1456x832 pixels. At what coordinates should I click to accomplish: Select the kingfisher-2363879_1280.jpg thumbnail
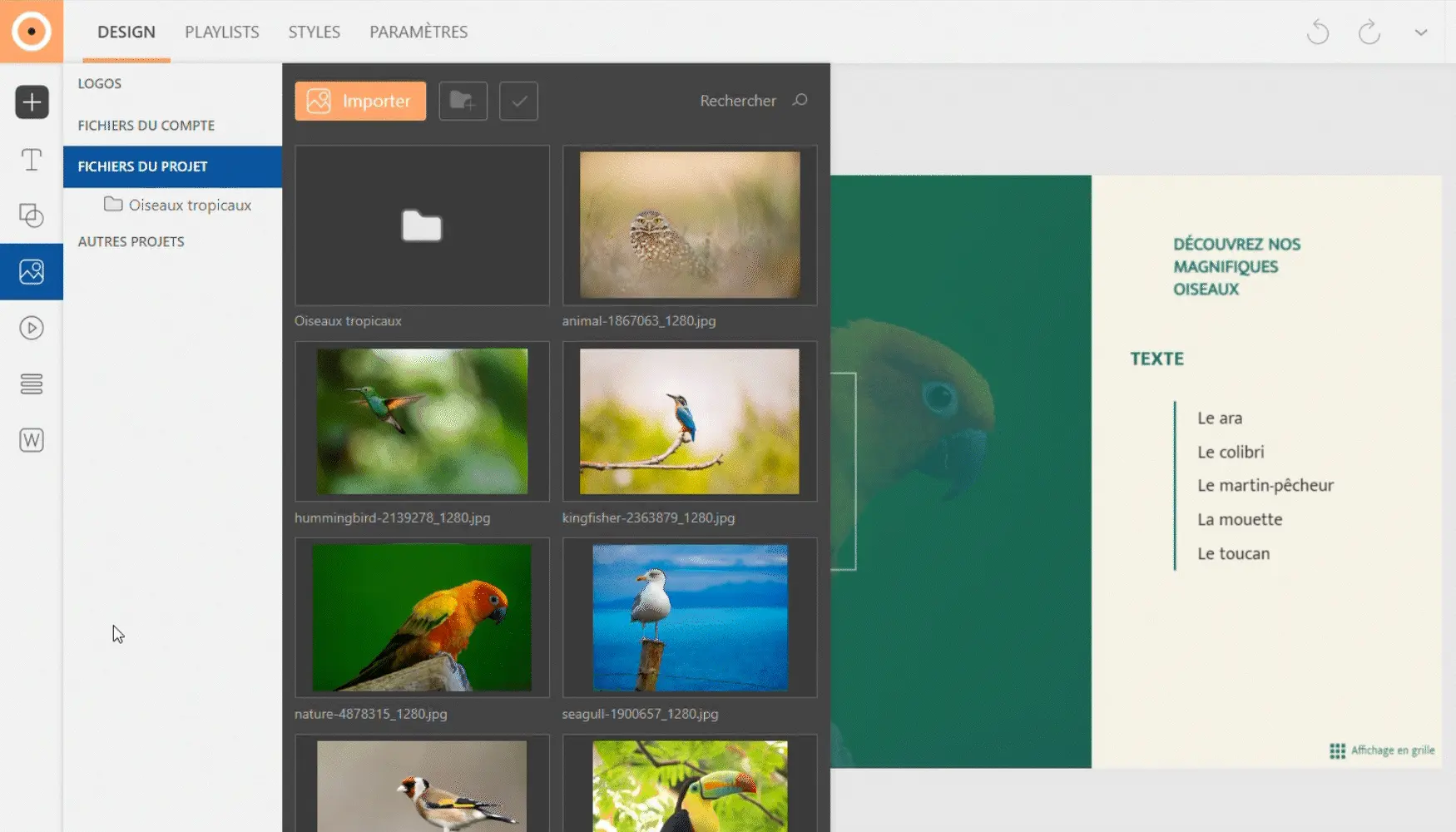click(x=690, y=421)
